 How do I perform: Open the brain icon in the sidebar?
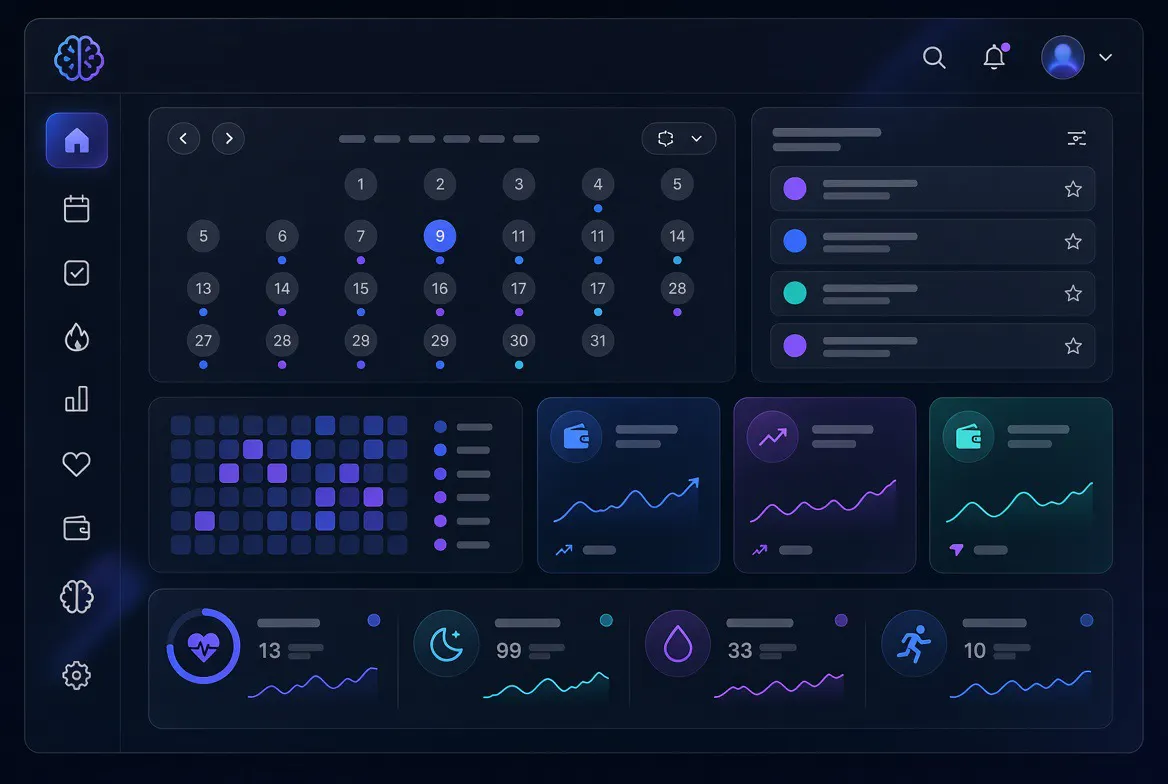(77, 596)
